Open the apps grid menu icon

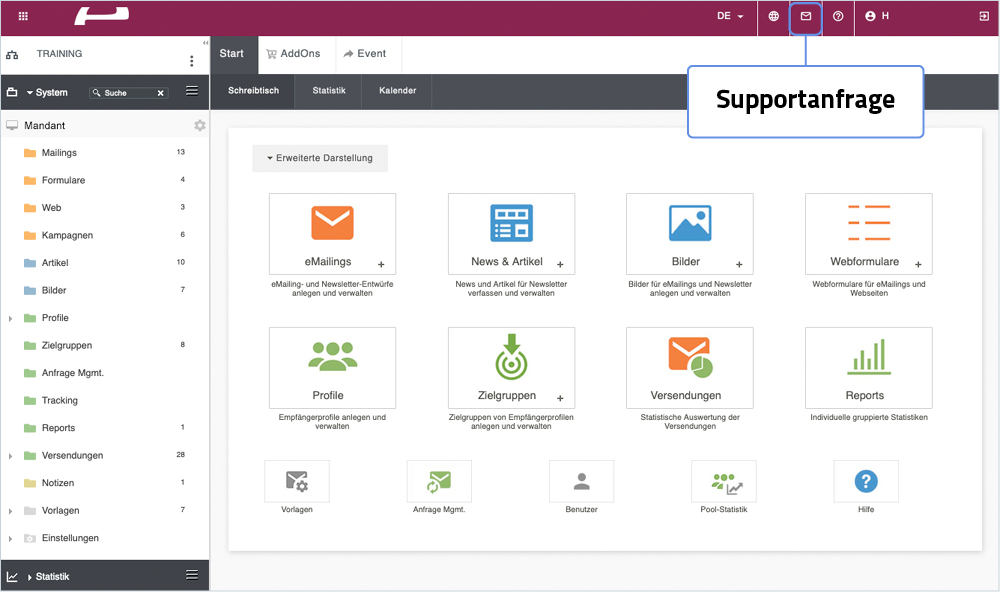[x=24, y=17]
